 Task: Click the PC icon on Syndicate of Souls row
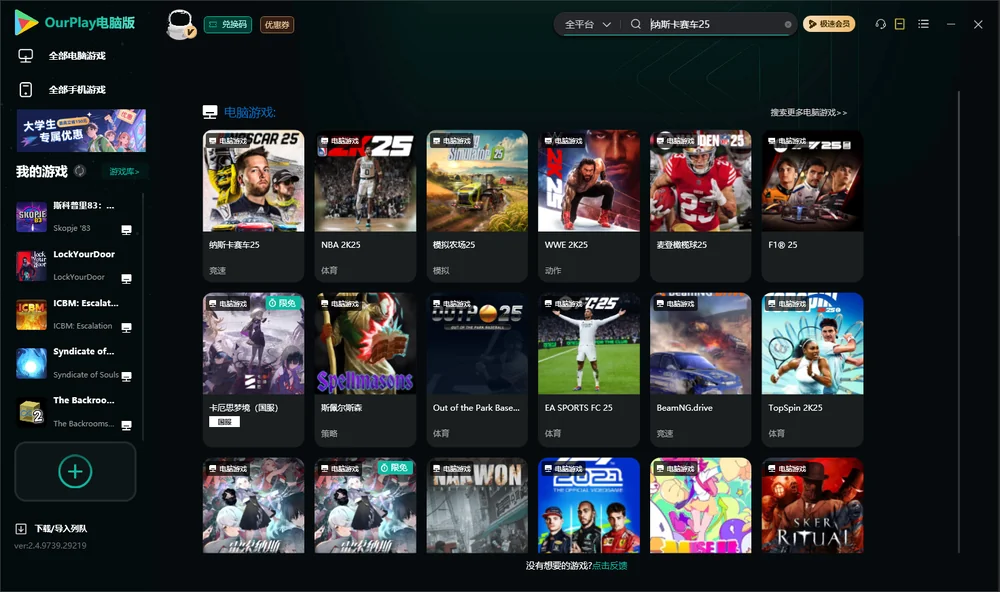(x=126, y=376)
